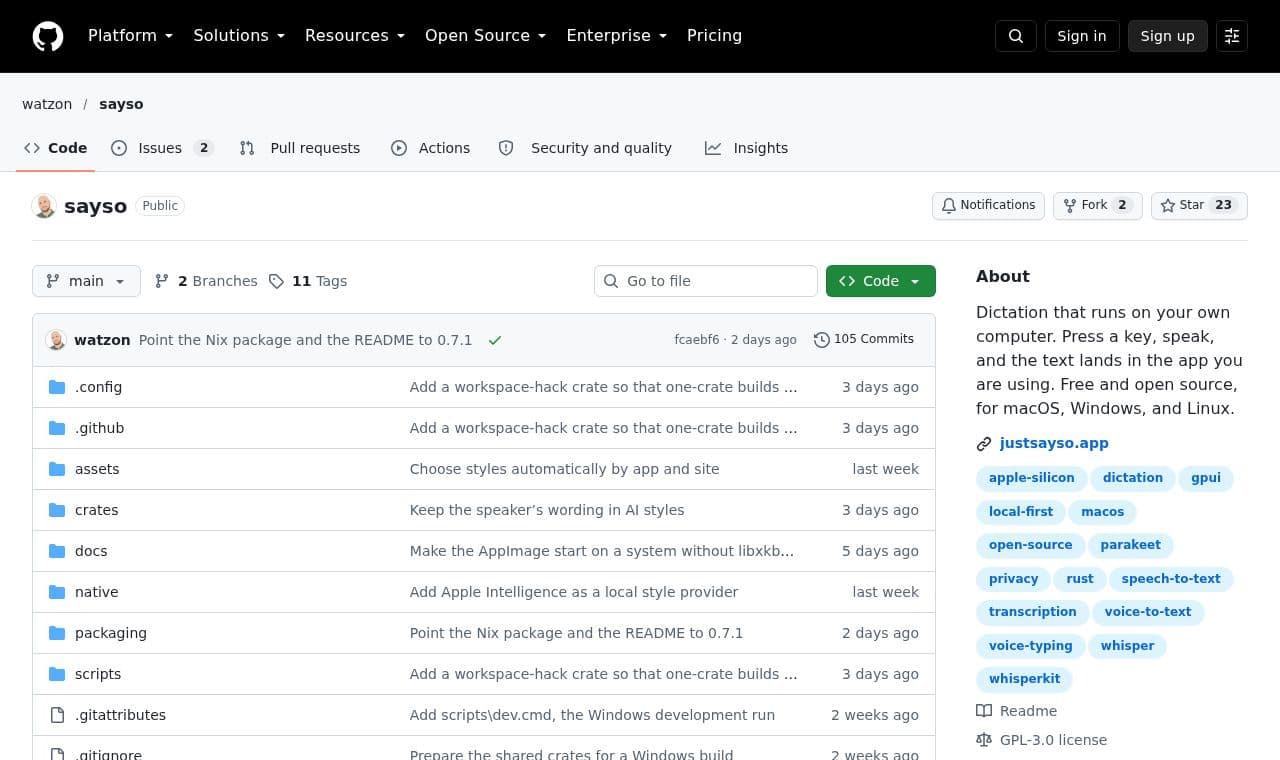The width and height of the screenshot is (1280, 760).
Task: Open the green Code dropdown button
Action: (x=881, y=281)
